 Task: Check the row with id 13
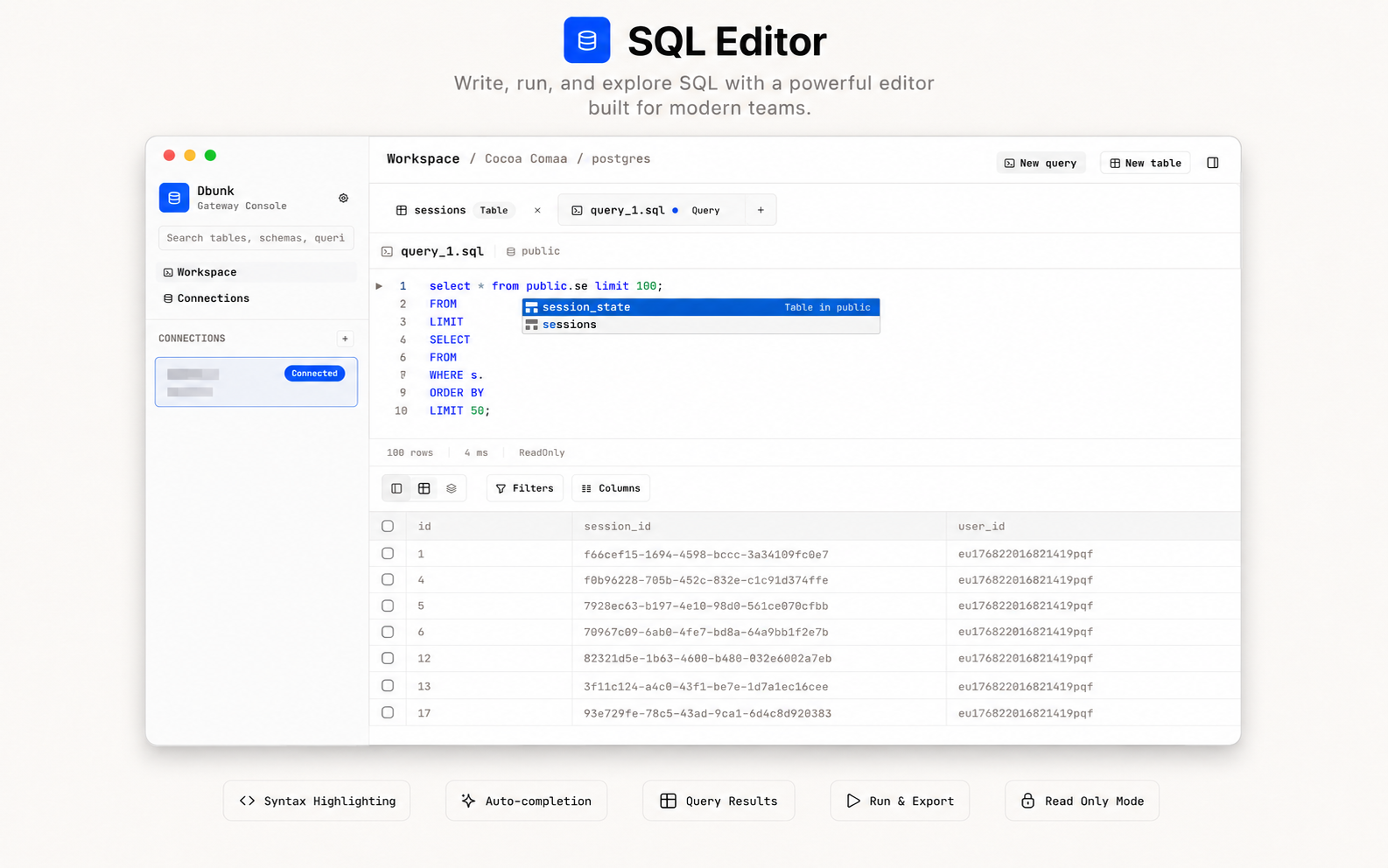388,686
